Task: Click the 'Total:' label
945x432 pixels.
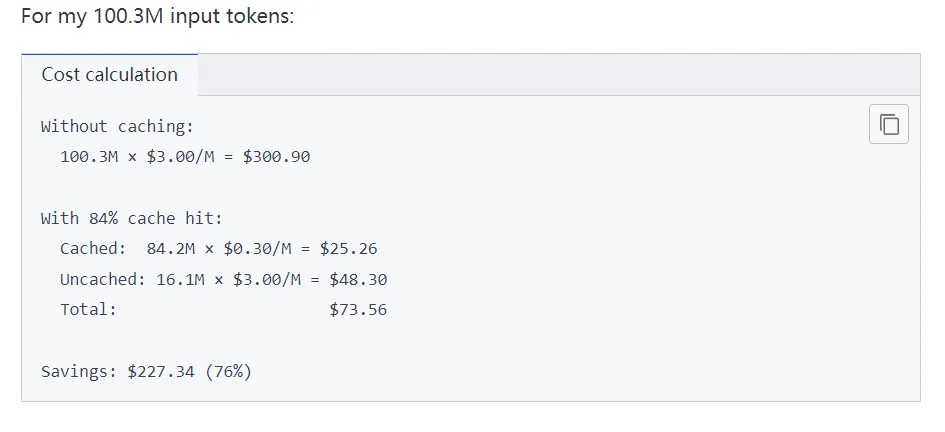Action: 88,309
